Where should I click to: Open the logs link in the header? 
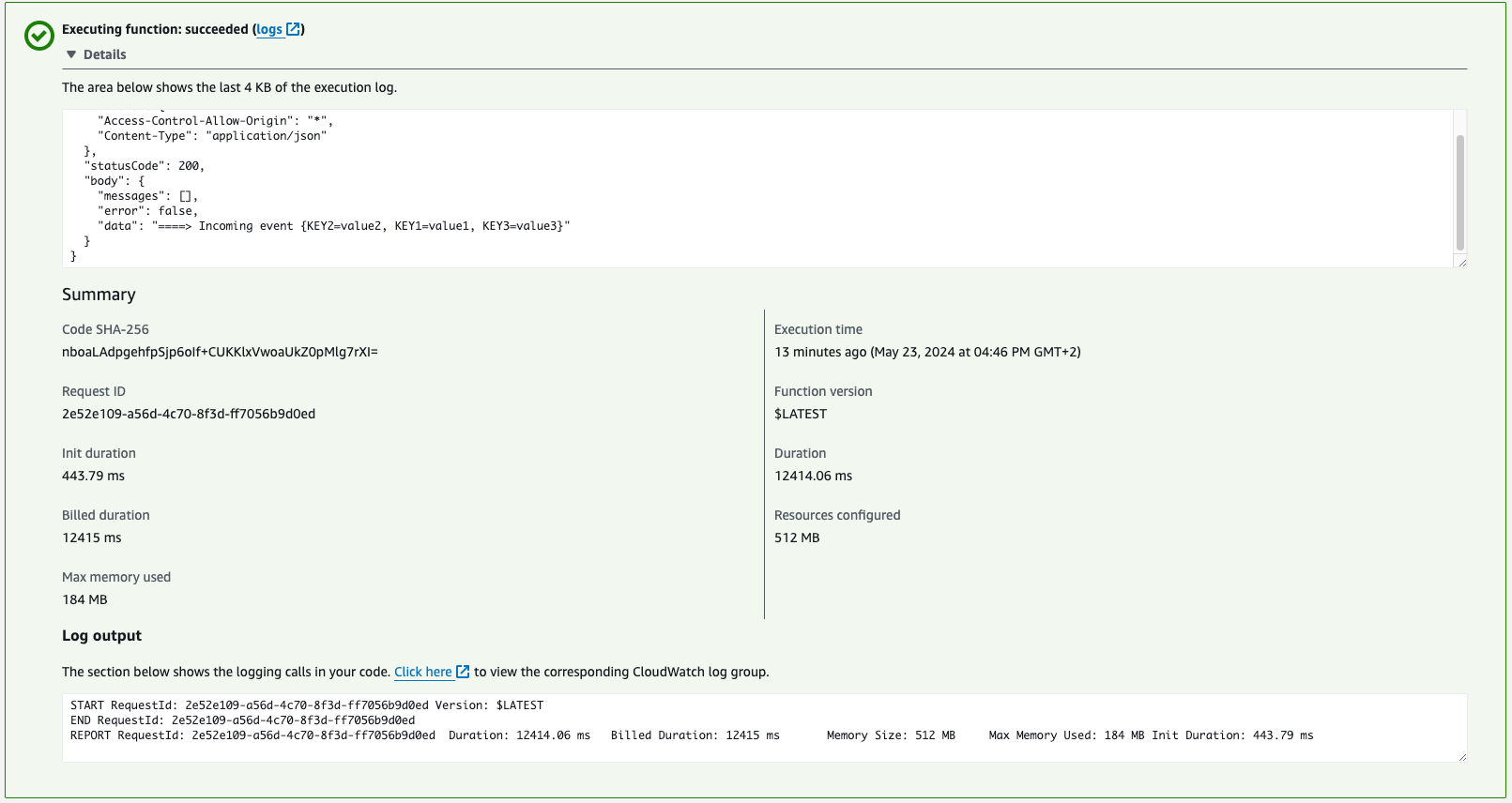click(x=269, y=29)
